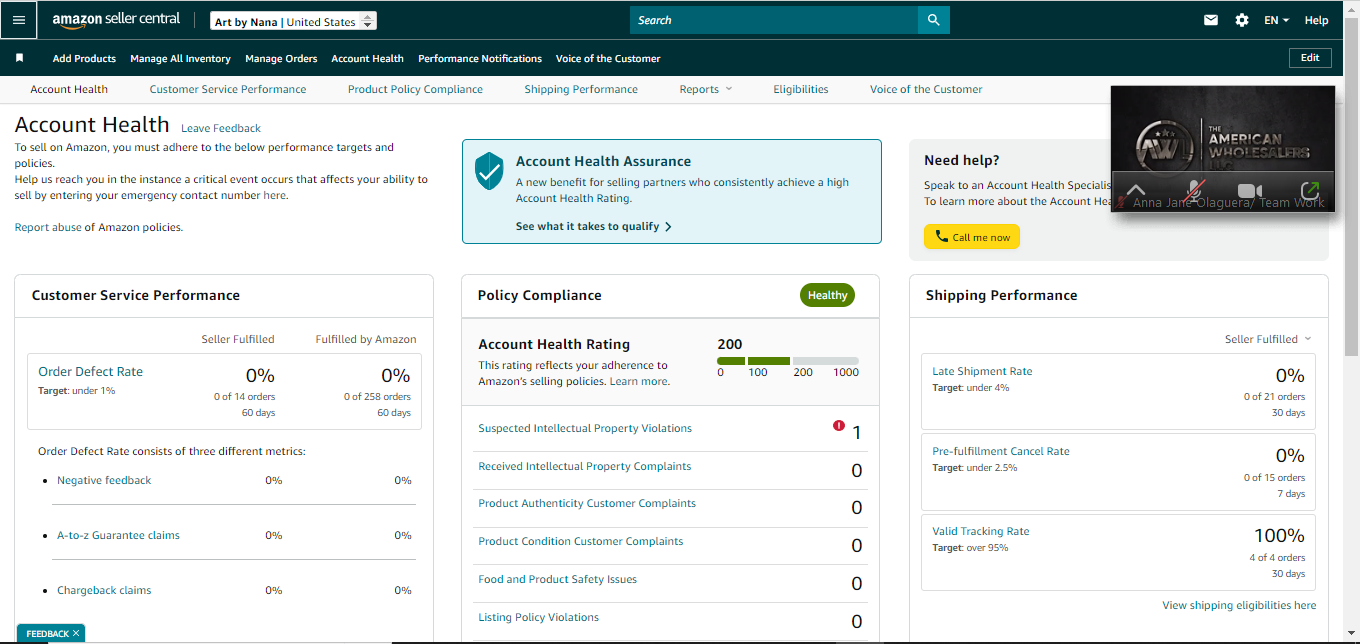
Task: Select the Account Health tab
Action: tap(69, 89)
